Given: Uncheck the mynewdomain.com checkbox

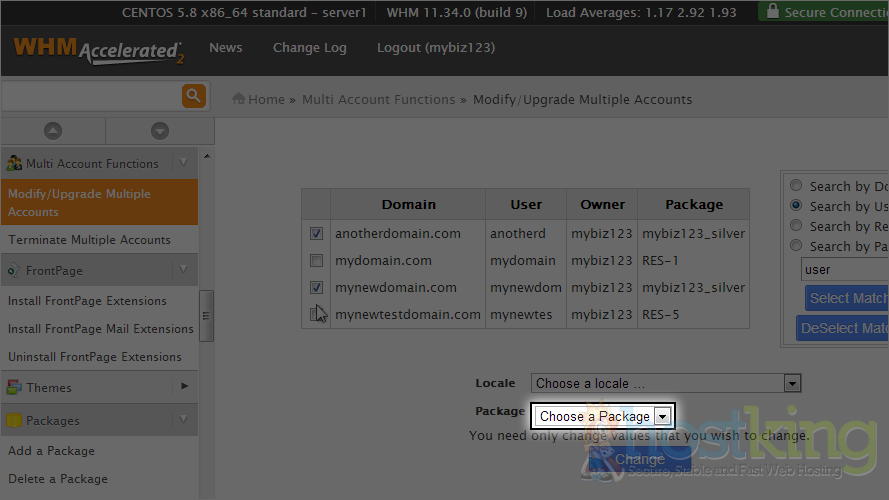Looking at the screenshot, I should [316, 288].
